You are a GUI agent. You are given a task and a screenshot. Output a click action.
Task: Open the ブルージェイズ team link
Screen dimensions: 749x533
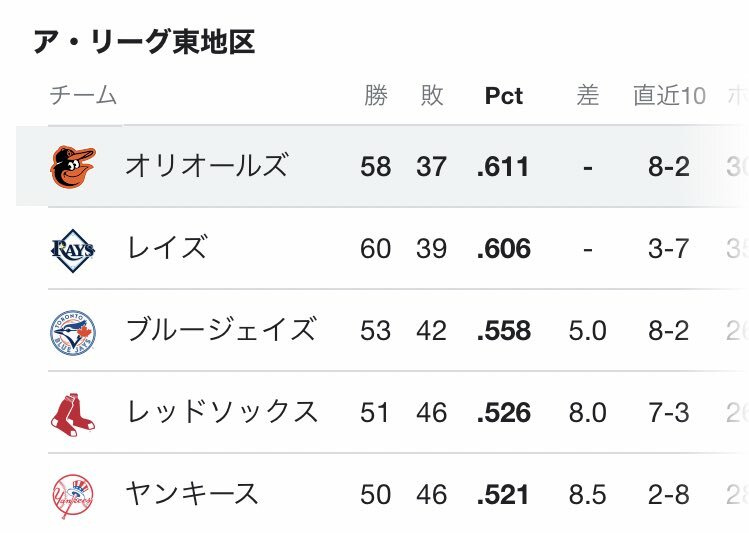221,330
